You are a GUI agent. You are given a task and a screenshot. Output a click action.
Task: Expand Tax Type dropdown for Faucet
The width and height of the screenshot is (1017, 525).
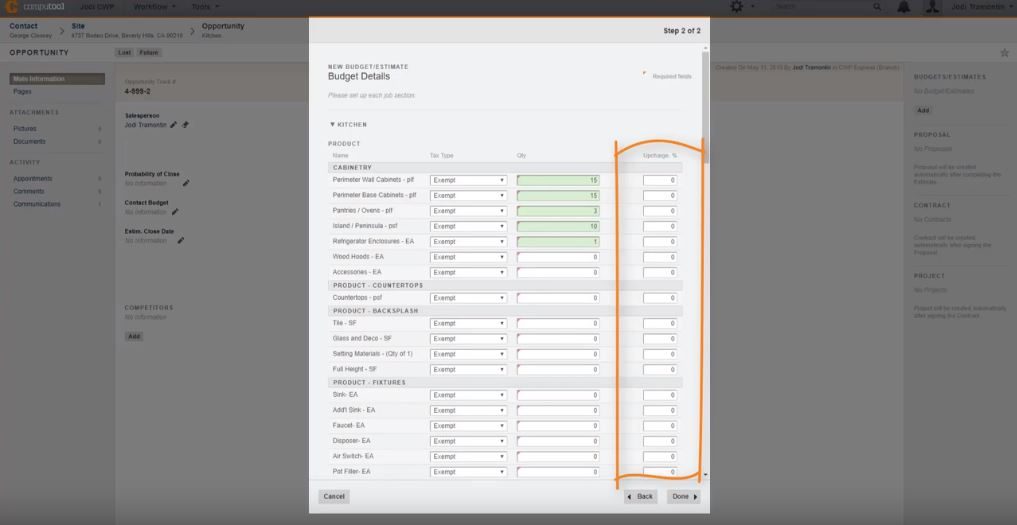click(x=468, y=425)
